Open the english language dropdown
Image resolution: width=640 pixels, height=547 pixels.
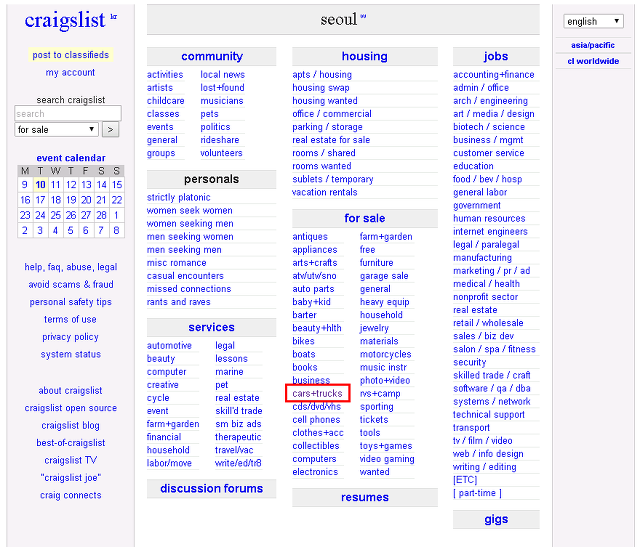593,21
